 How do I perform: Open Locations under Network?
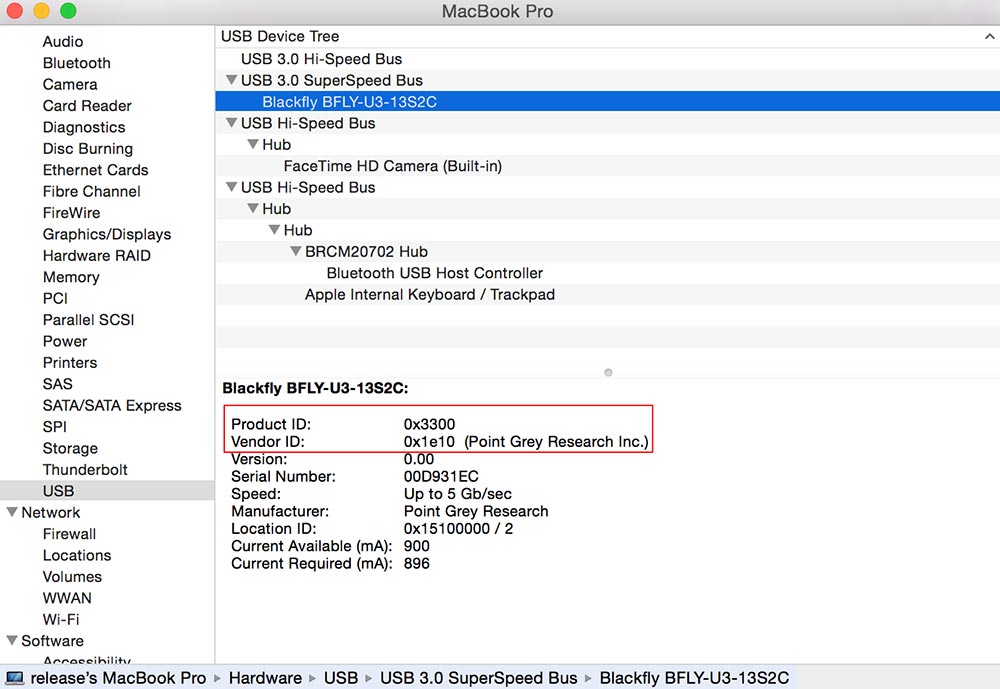coord(77,555)
